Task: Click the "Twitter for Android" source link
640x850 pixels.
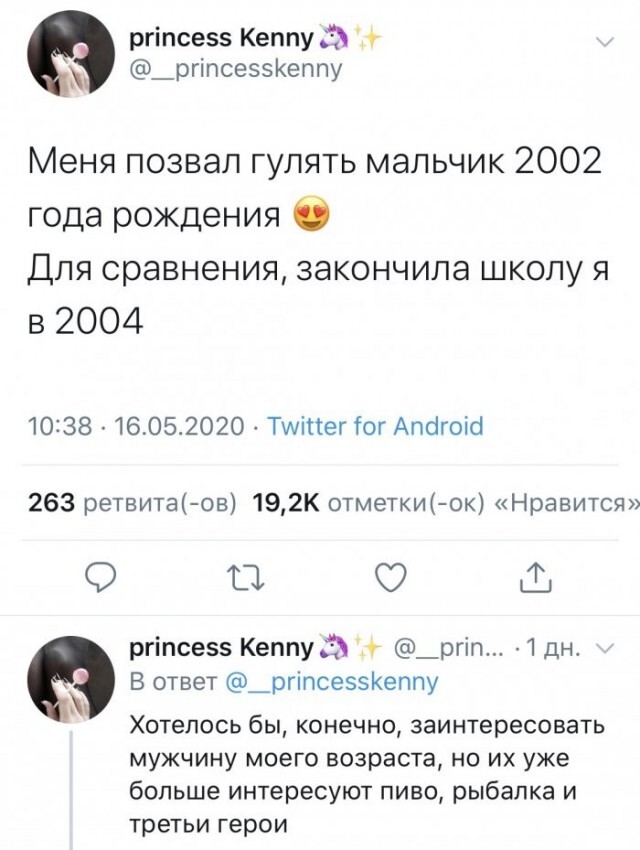Action: (376, 427)
